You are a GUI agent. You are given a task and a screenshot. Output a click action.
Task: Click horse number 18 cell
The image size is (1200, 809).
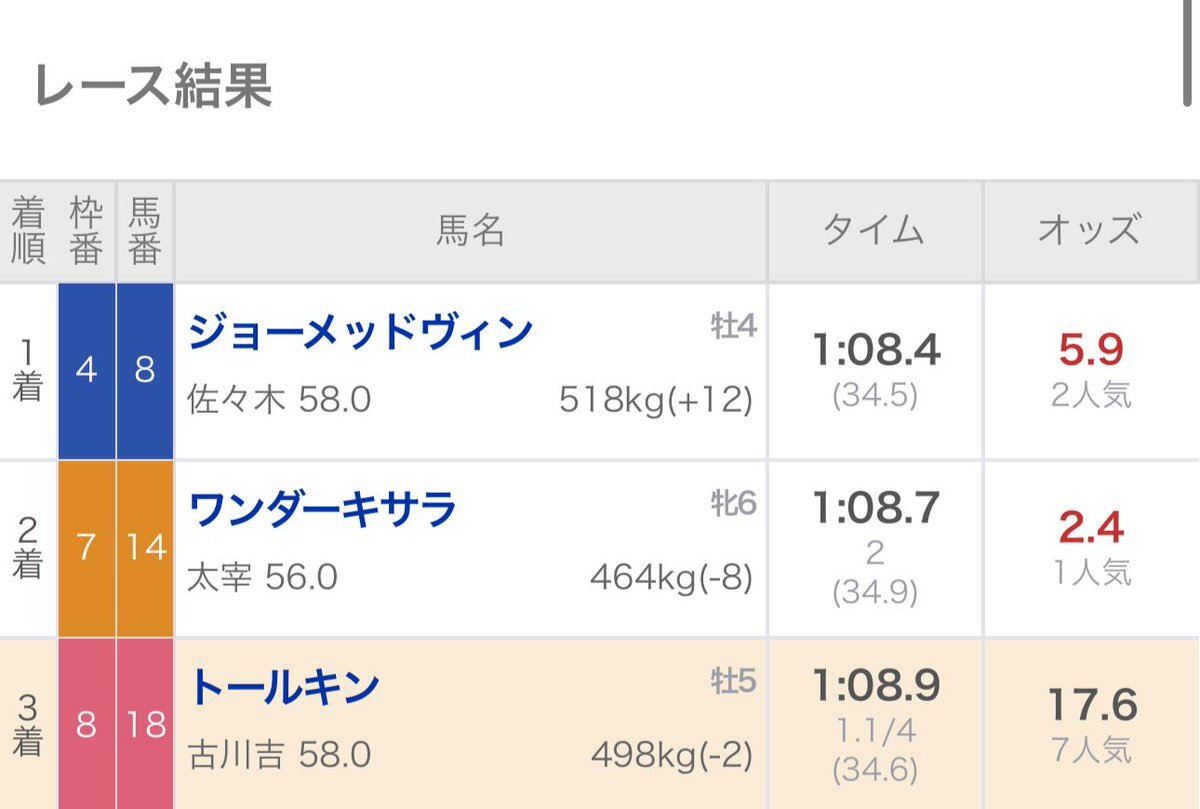click(145, 724)
